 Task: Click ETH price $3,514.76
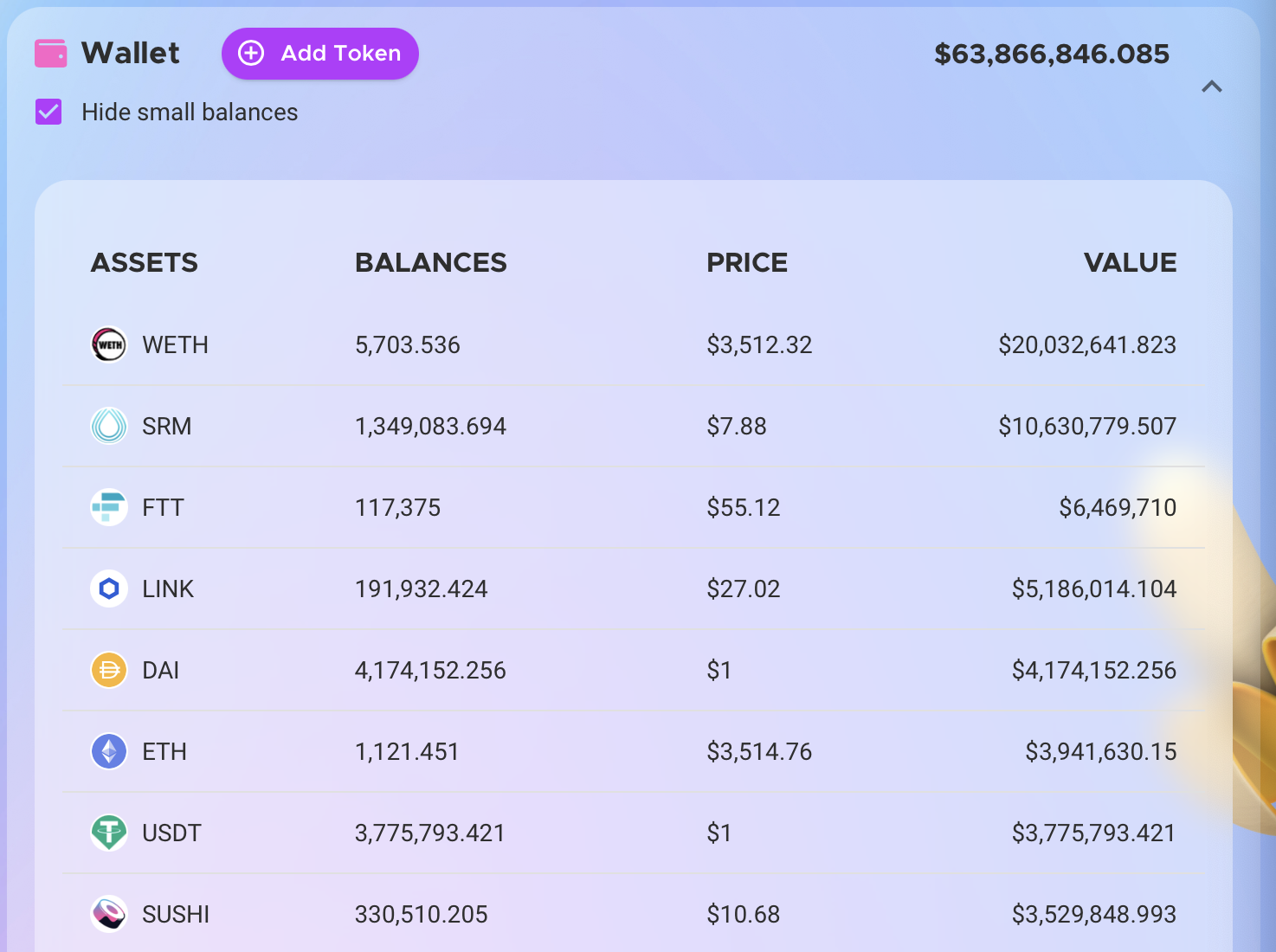(760, 751)
